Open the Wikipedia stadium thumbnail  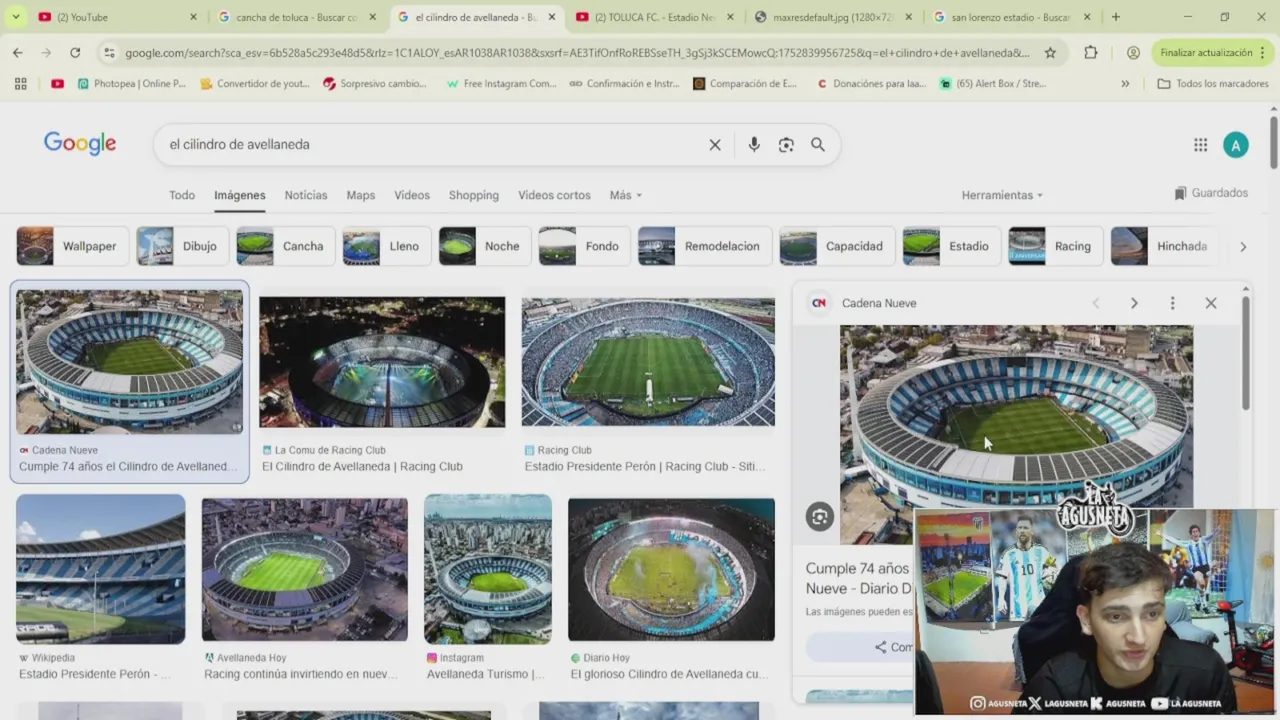(100, 568)
